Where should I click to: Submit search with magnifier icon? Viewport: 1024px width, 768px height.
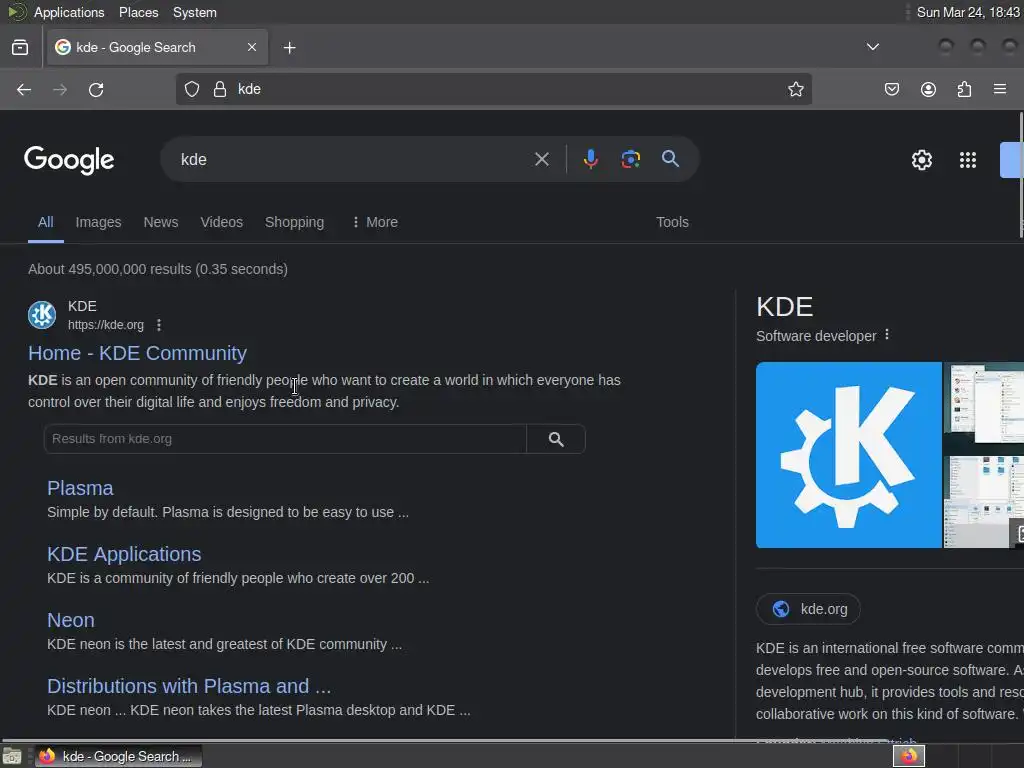670,159
